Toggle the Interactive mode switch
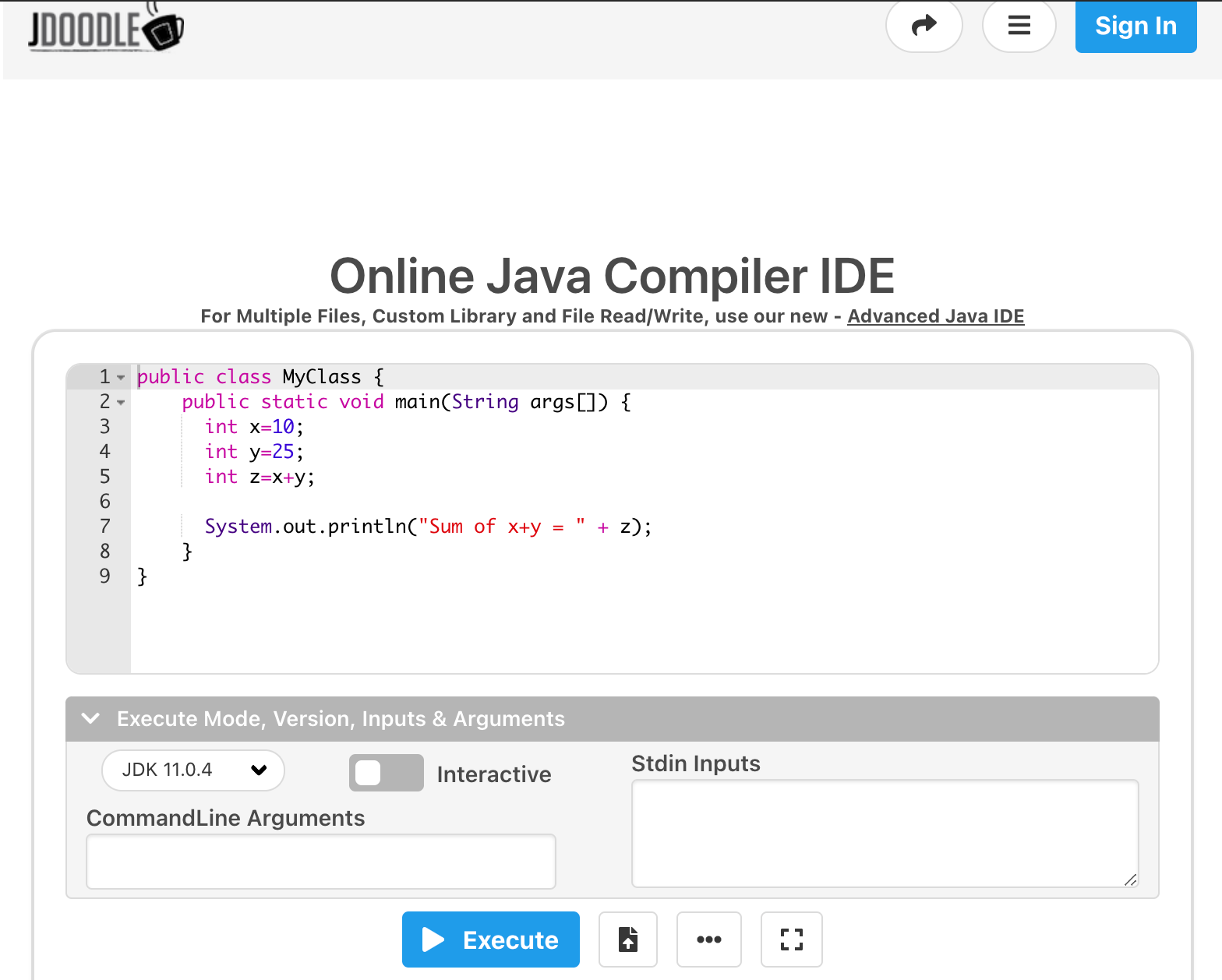Screen dimensions: 1222x980 [387, 773]
